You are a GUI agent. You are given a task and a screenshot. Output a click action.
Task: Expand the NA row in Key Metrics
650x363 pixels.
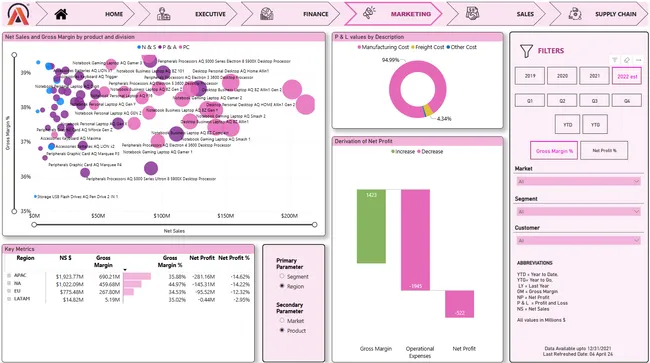click(x=9, y=283)
